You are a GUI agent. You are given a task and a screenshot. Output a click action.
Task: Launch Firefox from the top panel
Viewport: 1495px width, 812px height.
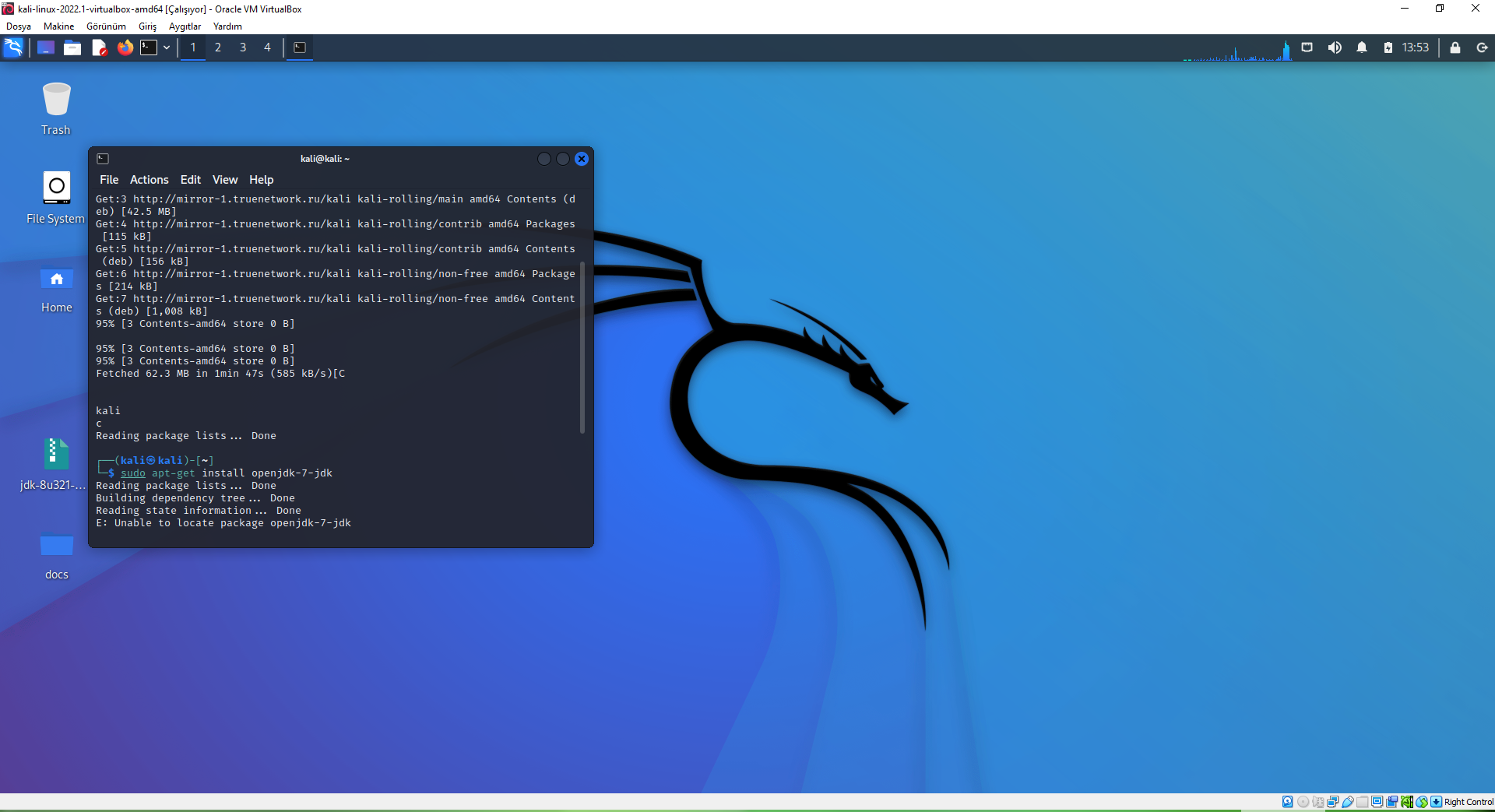(x=125, y=47)
